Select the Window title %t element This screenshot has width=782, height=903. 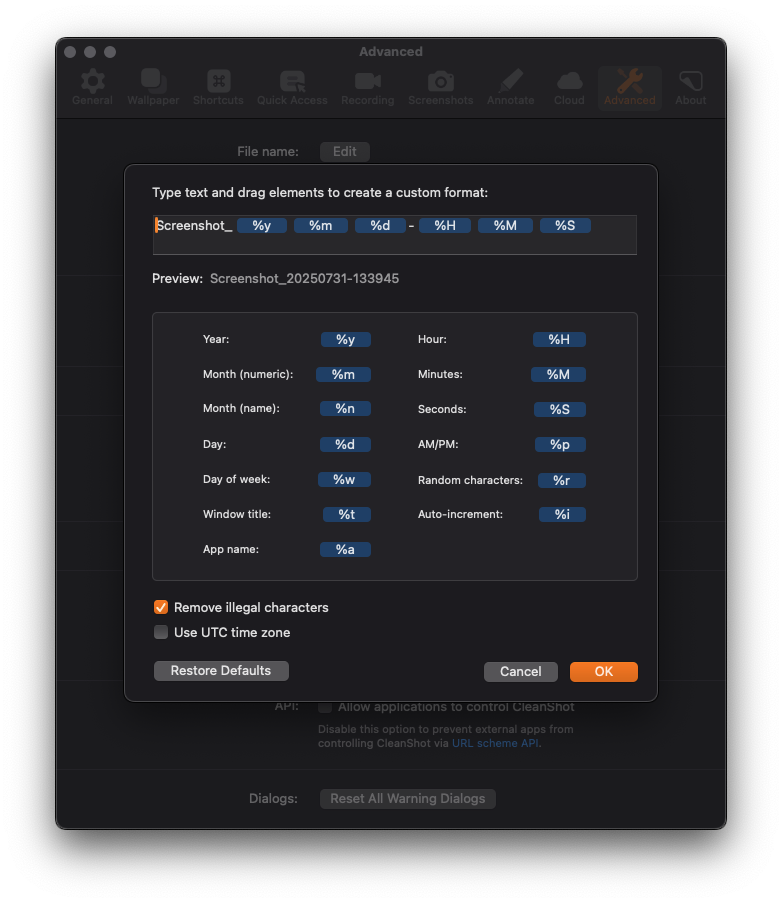pyautogui.click(x=347, y=514)
